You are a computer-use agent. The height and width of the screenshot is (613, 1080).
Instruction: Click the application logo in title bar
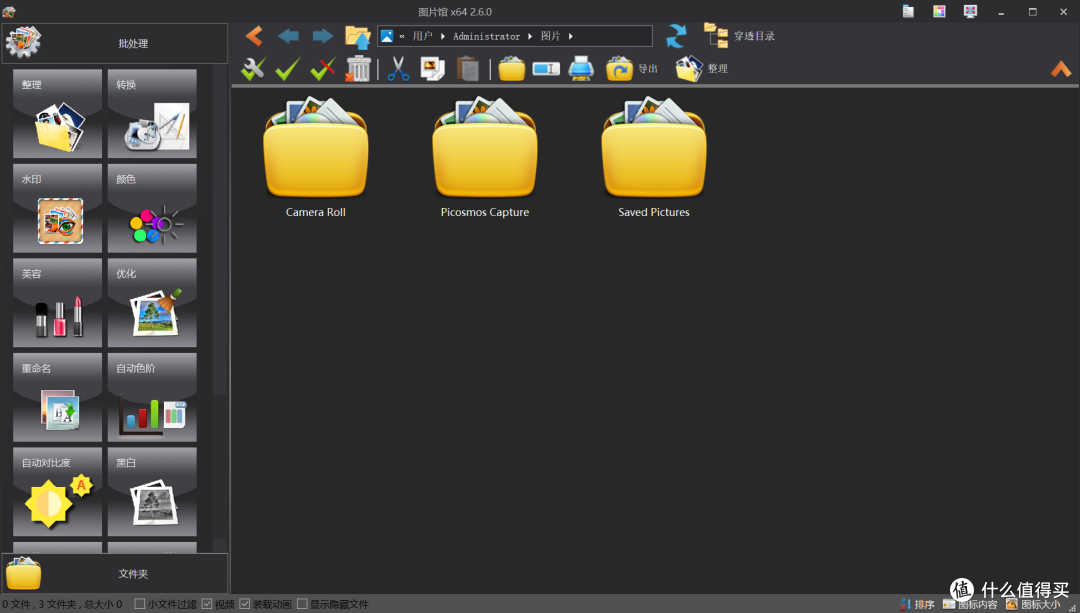(x=9, y=11)
